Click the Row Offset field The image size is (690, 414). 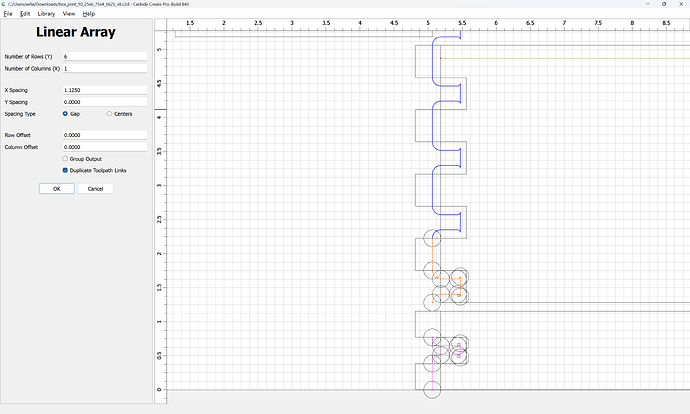(105, 135)
